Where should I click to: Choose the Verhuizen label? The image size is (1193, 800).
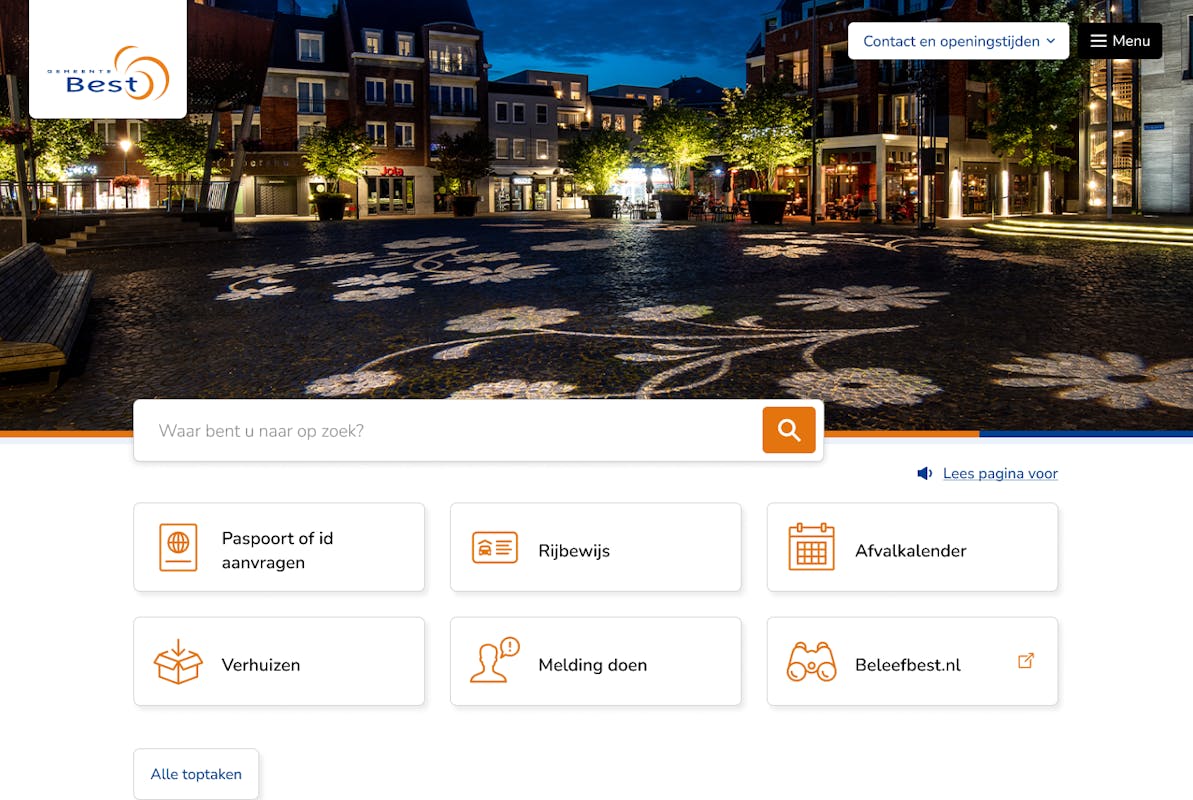coord(261,665)
